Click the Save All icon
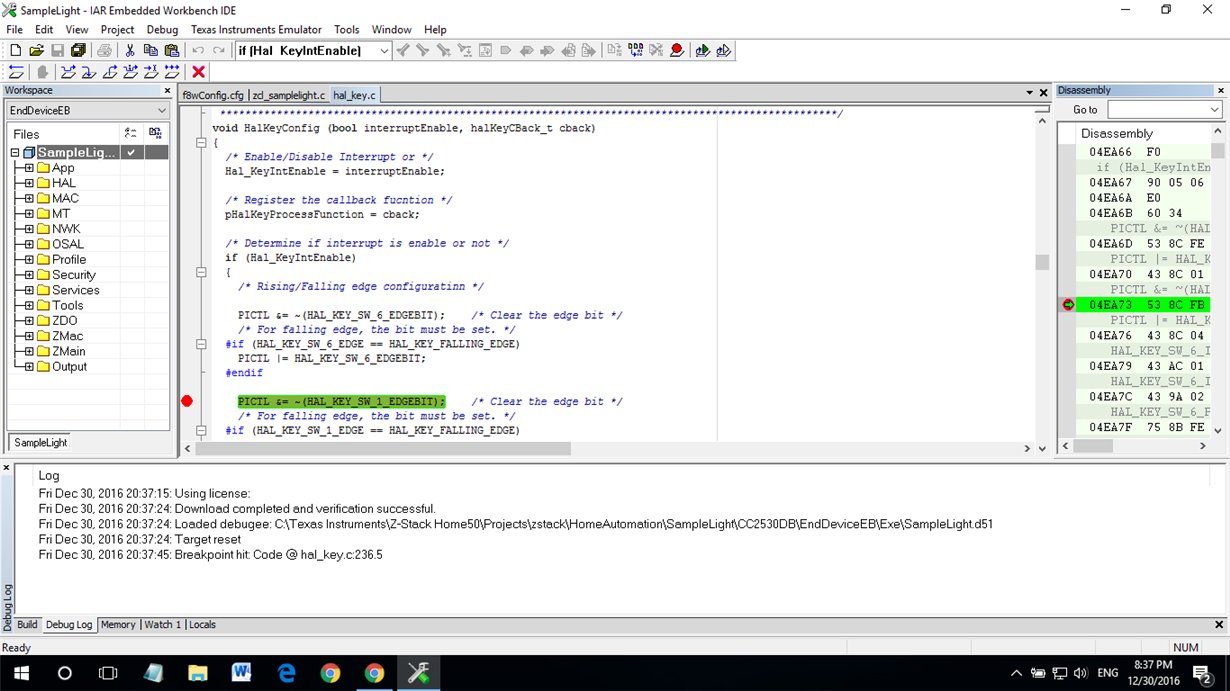Image resolution: width=1230 pixels, height=691 pixels. point(78,50)
